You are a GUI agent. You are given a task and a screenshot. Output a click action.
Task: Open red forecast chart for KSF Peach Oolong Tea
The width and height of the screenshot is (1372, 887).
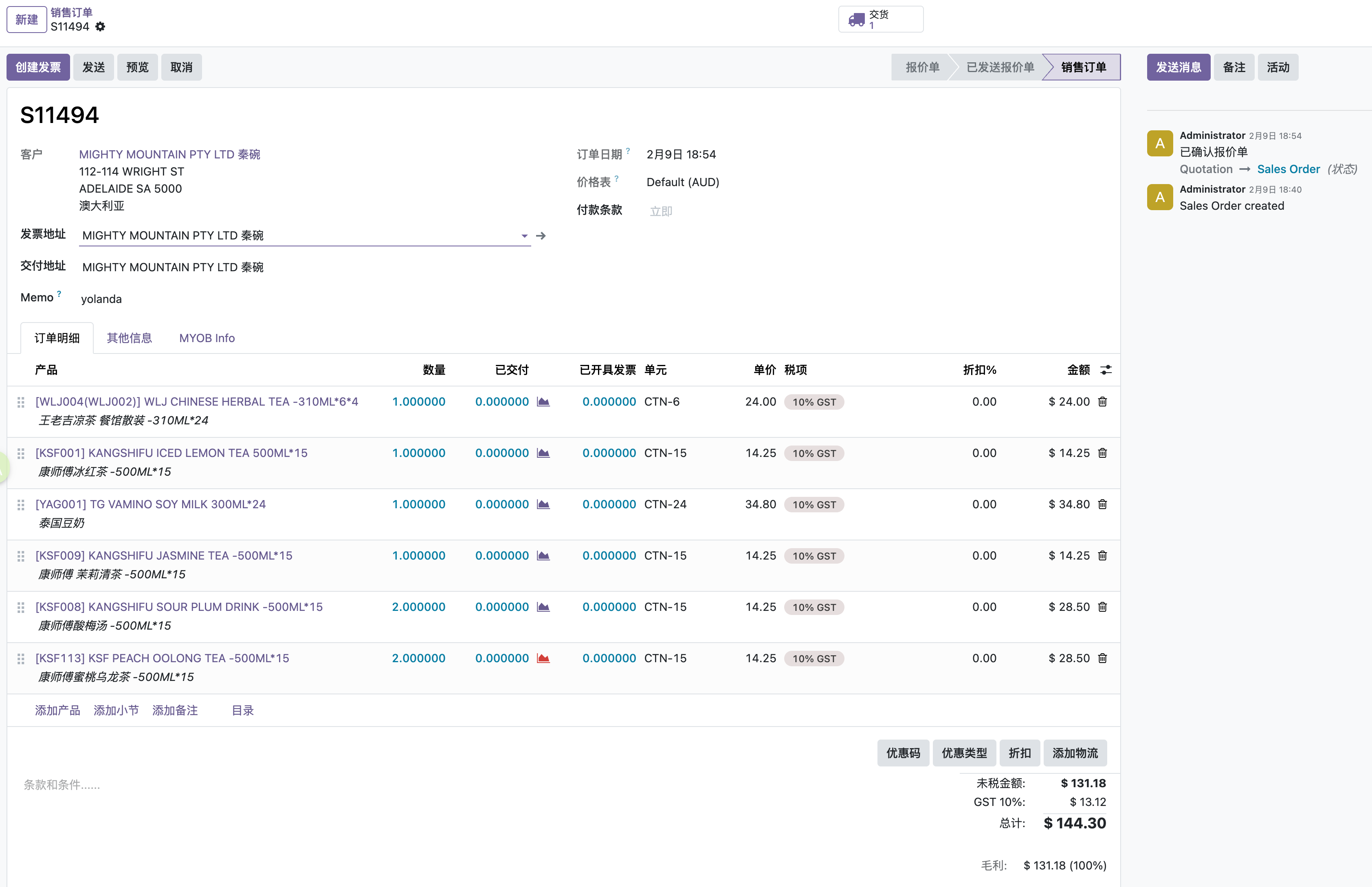543,658
